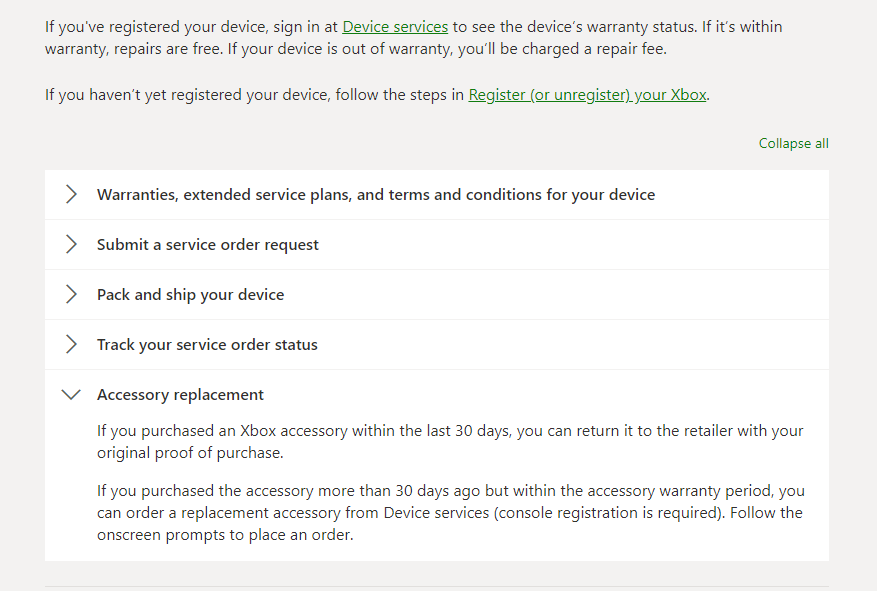Expand the Pack and ship your device heading
The height and width of the screenshot is (591, 877).
point(190,295)
